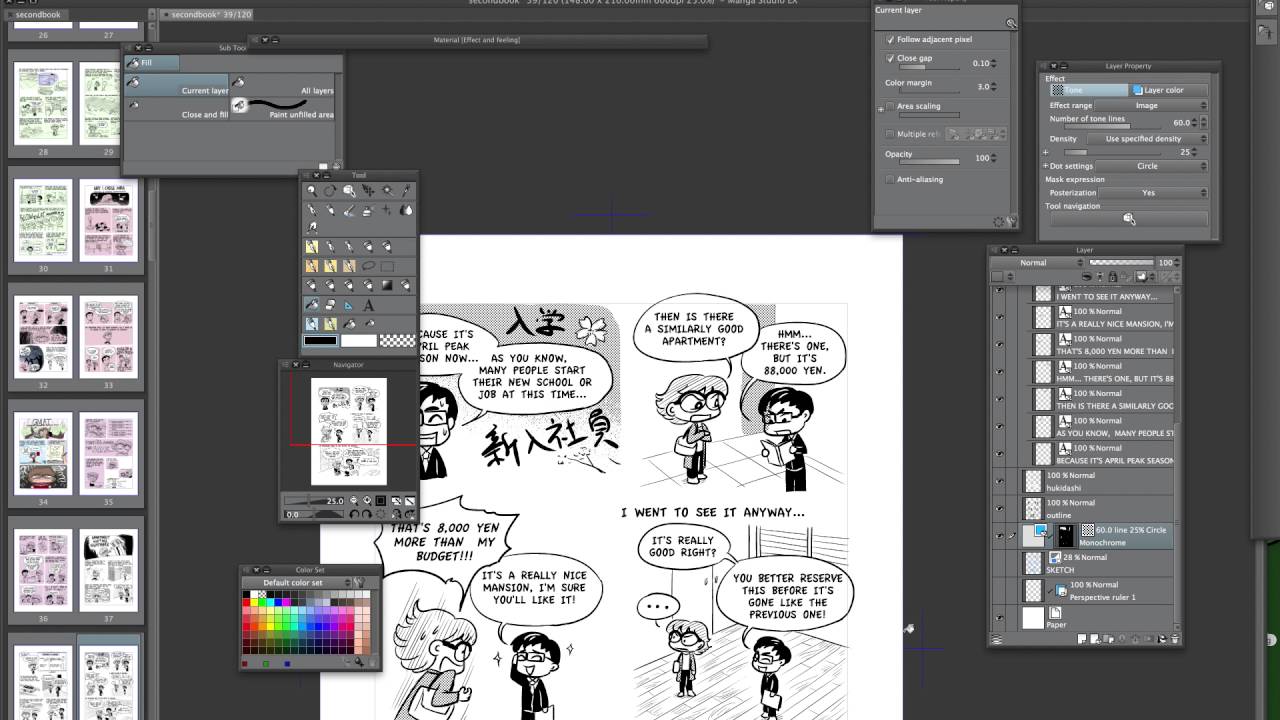Click the new raster layer icon
Image resolution: width=1280 pixels, height=720 pixels.
tap(1083, 638)
